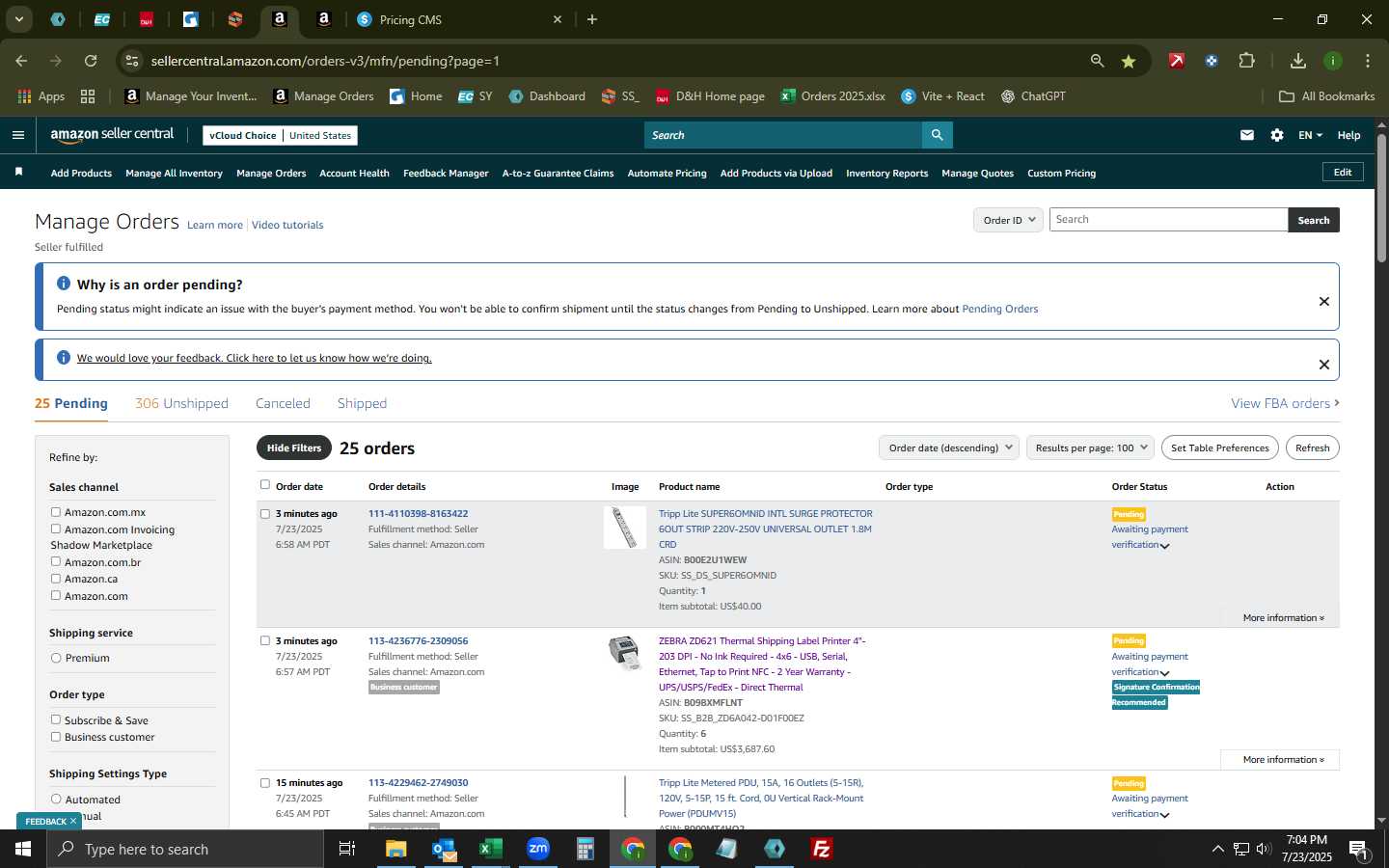
Task: Check the Amazon.com Invoicing Shadow Marketplace filter
Action: point(56,529)
